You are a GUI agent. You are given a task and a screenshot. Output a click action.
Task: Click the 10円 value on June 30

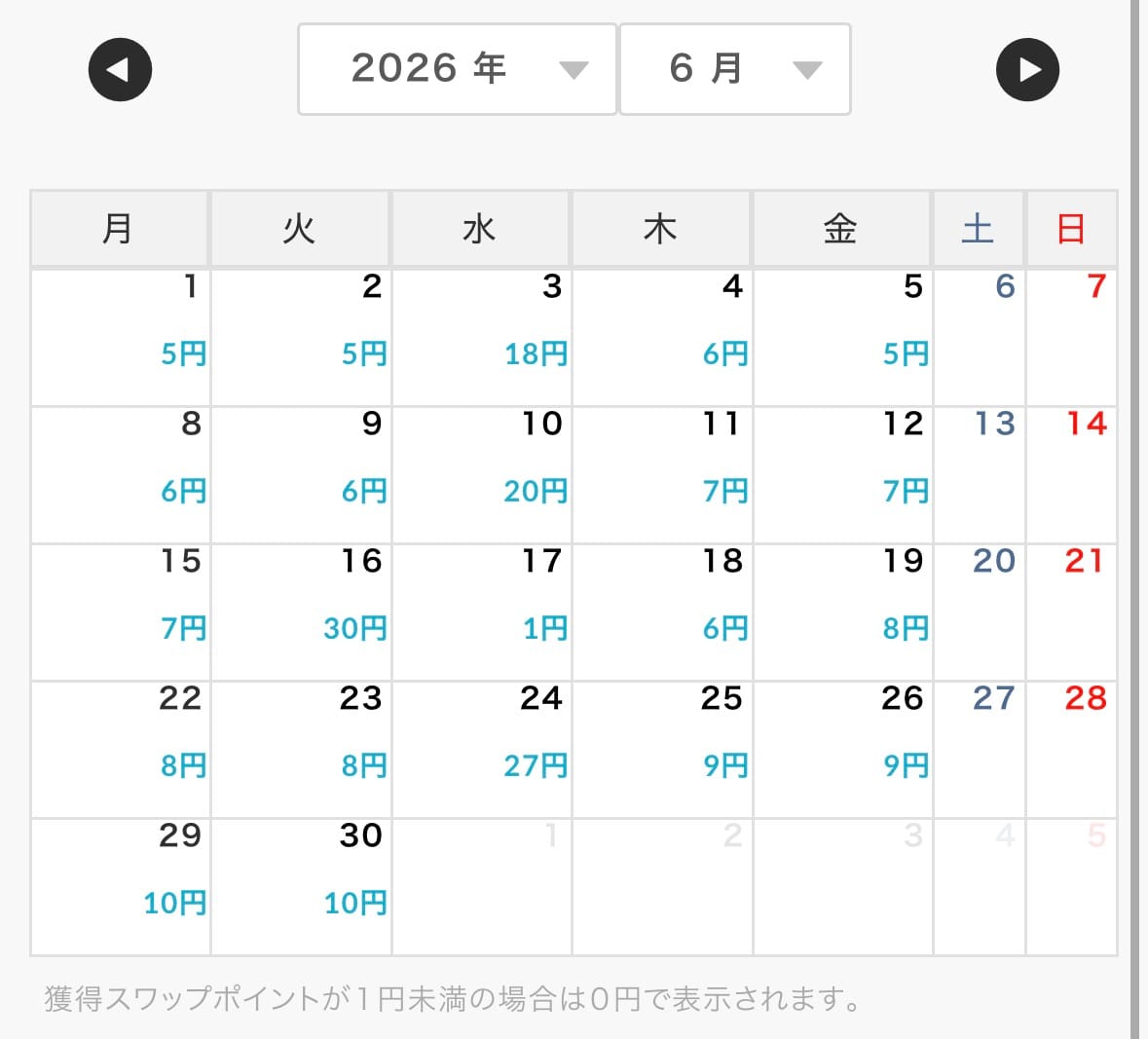(355, 904)
